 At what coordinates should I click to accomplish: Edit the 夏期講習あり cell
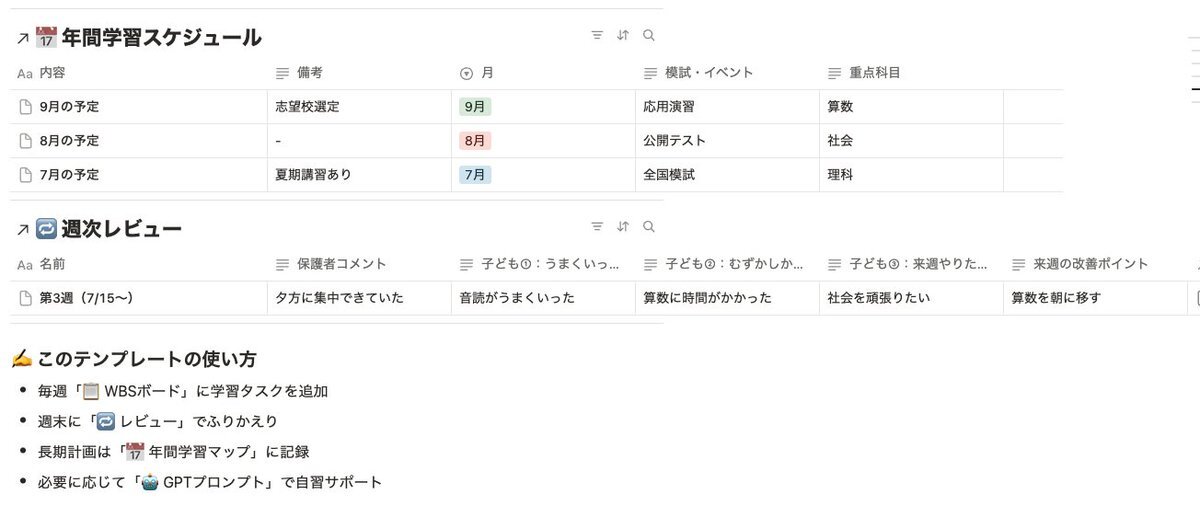(x=359, y=175)
